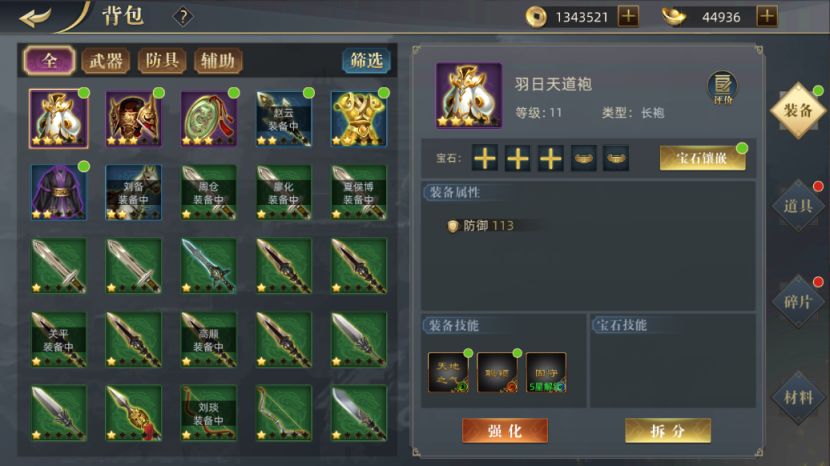Switch to the 防具 tab

(162, 61)
